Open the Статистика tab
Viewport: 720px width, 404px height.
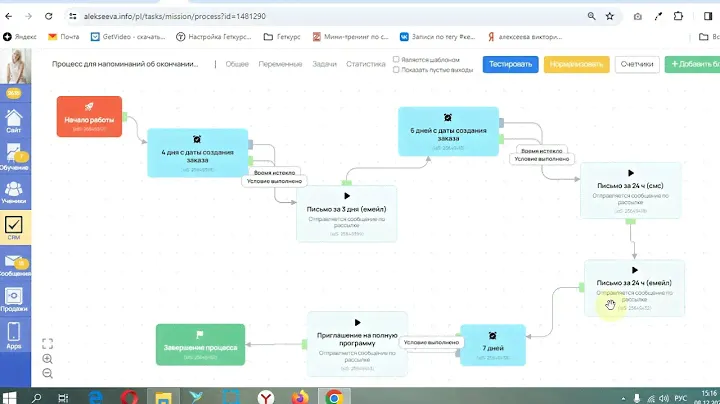pos(365,64)
